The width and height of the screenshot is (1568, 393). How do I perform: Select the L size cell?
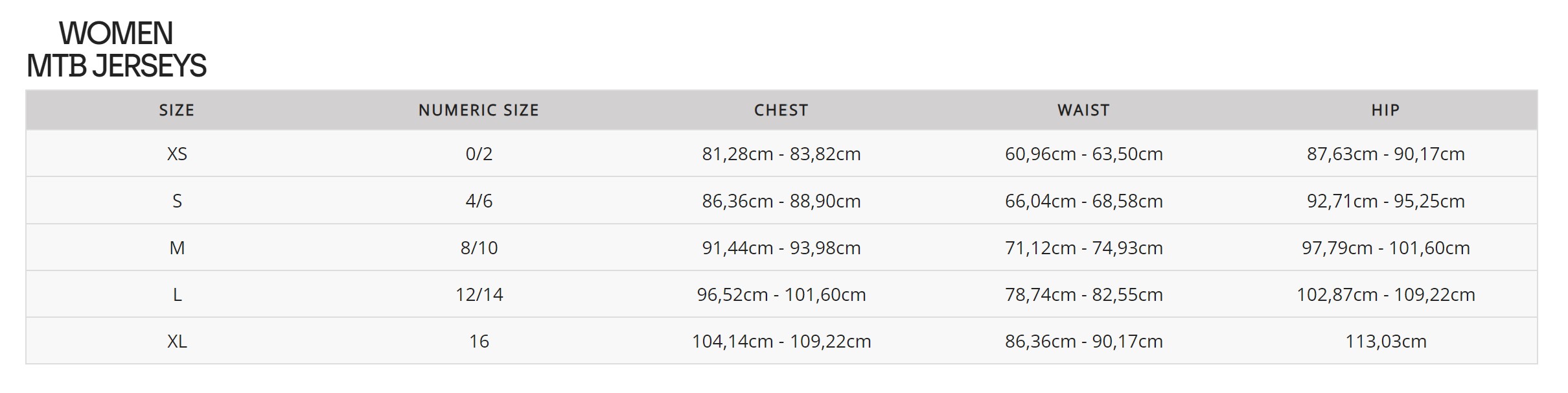(x=177, y=294)
